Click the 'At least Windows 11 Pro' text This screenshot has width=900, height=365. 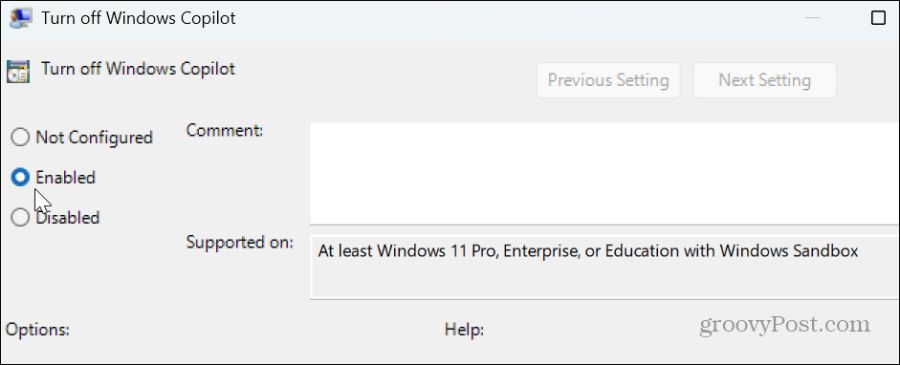pos(410,251)
